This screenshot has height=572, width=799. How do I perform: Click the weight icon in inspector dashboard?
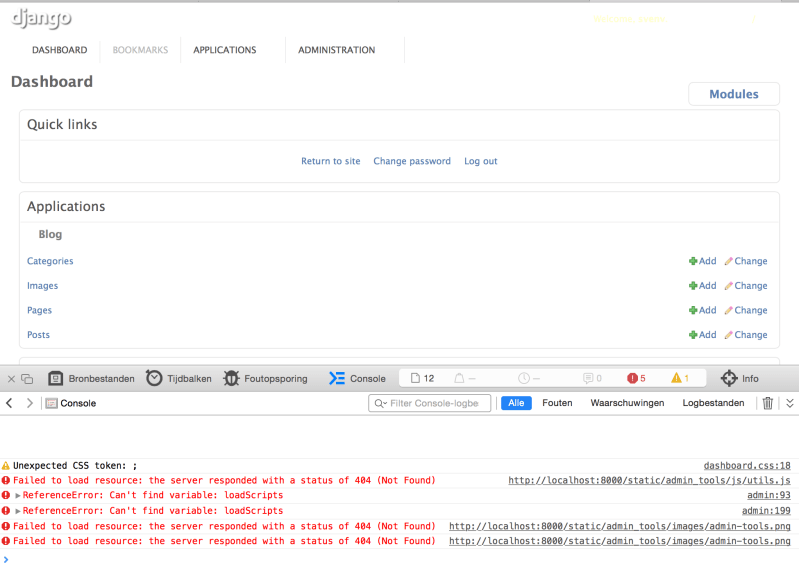(459, 378)
